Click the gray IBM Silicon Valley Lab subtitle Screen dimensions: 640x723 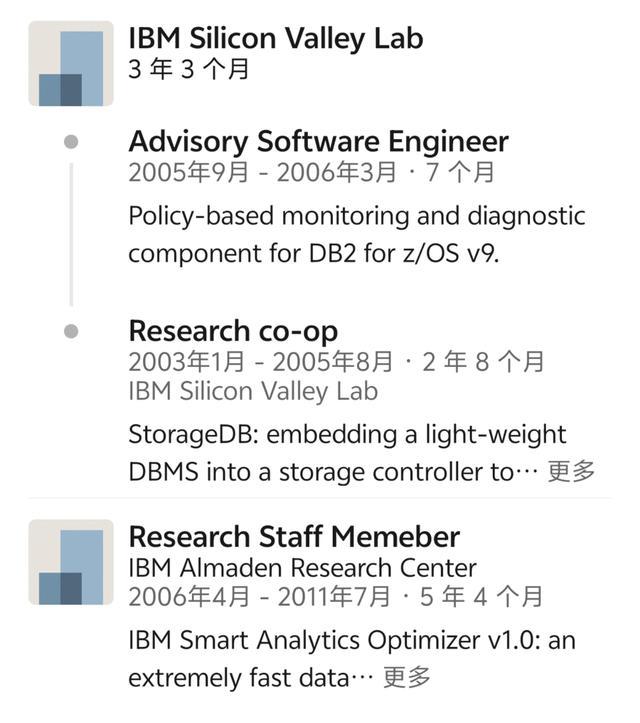(253, 391)
